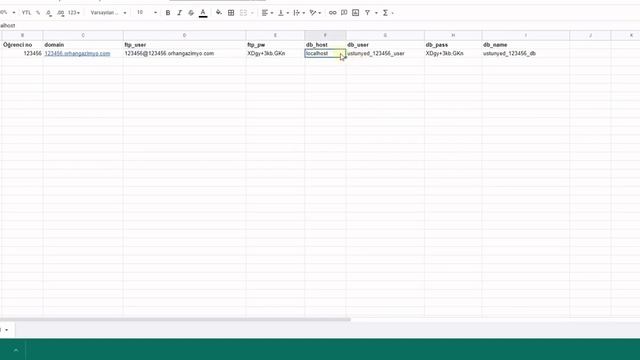640x360 pixels.
Task: Click the insert link icon
Action: point(333,13)
